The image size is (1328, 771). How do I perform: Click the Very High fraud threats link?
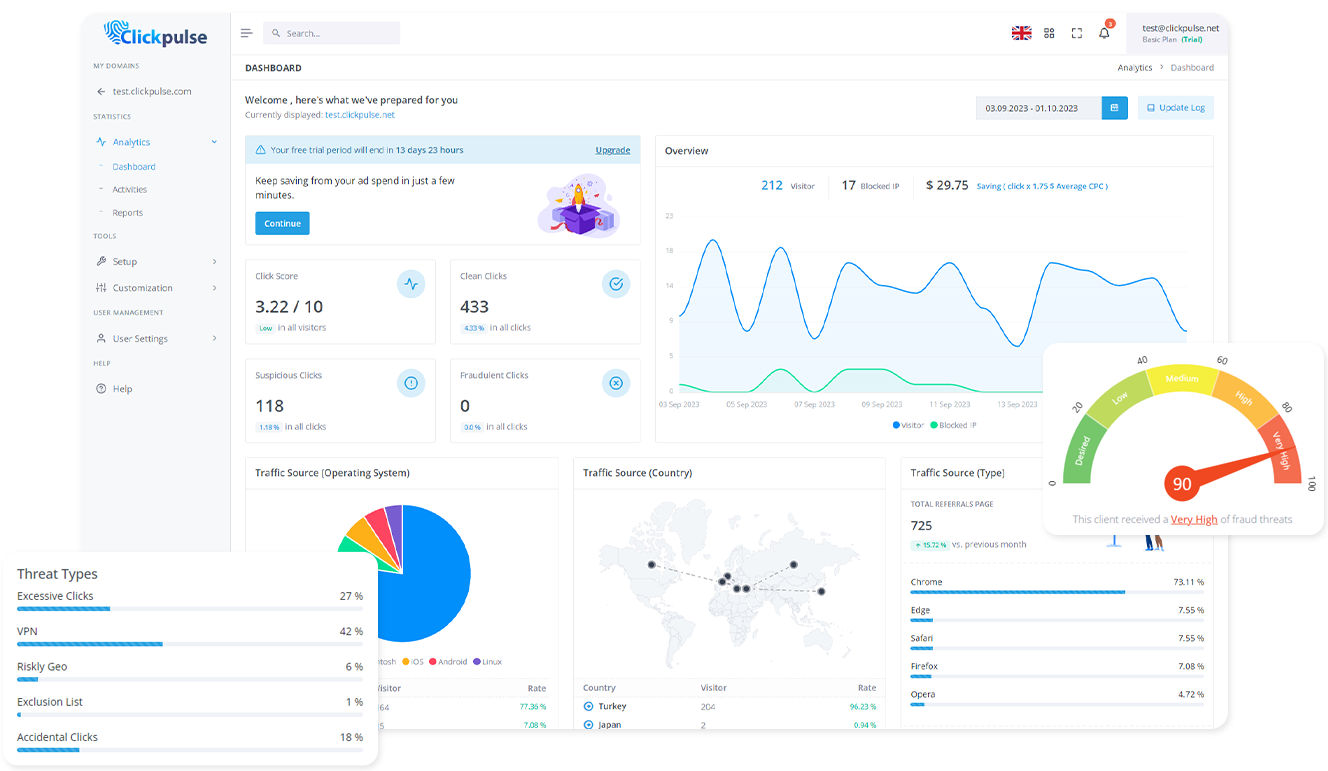(x=1194, y=519)
